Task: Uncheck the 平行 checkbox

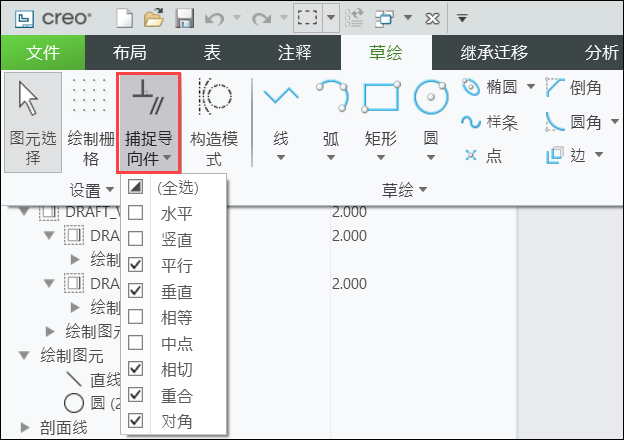Action: point(137,265)
